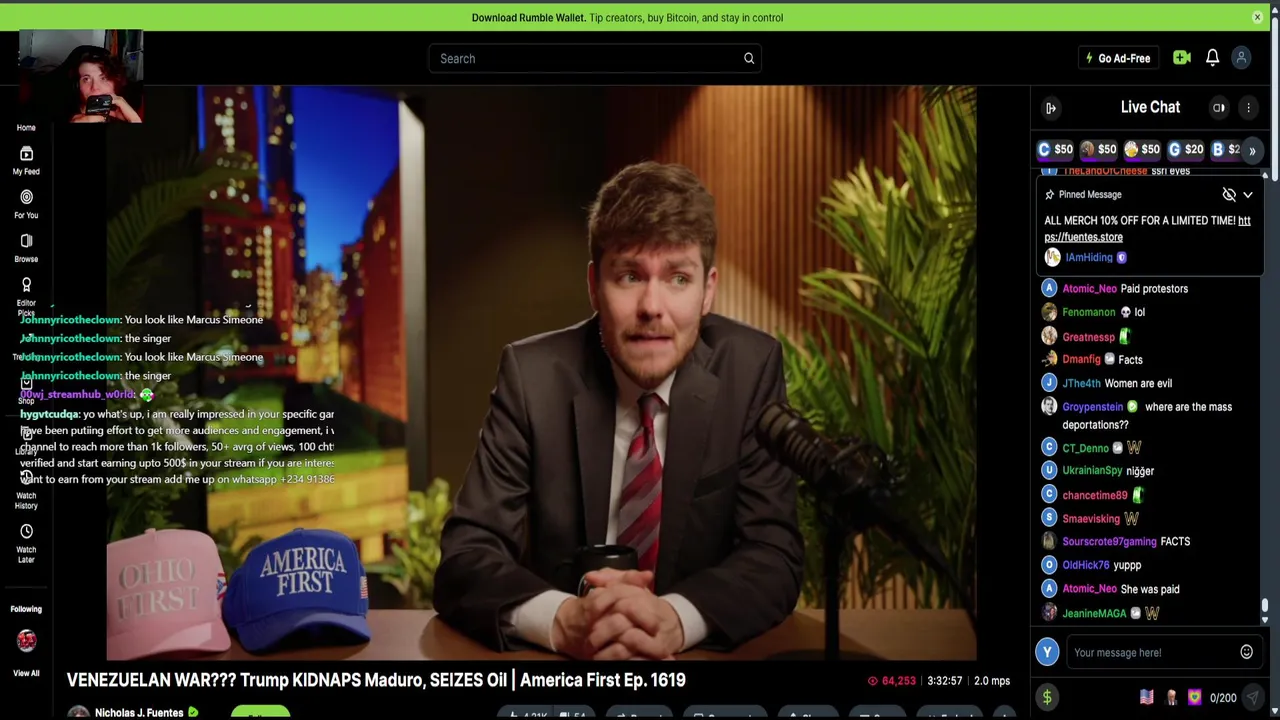Collapse the Live Chat panel with arrow icon
Image resolution: width=1280 pixels, height=720 pixels.
coord(1051,108)
